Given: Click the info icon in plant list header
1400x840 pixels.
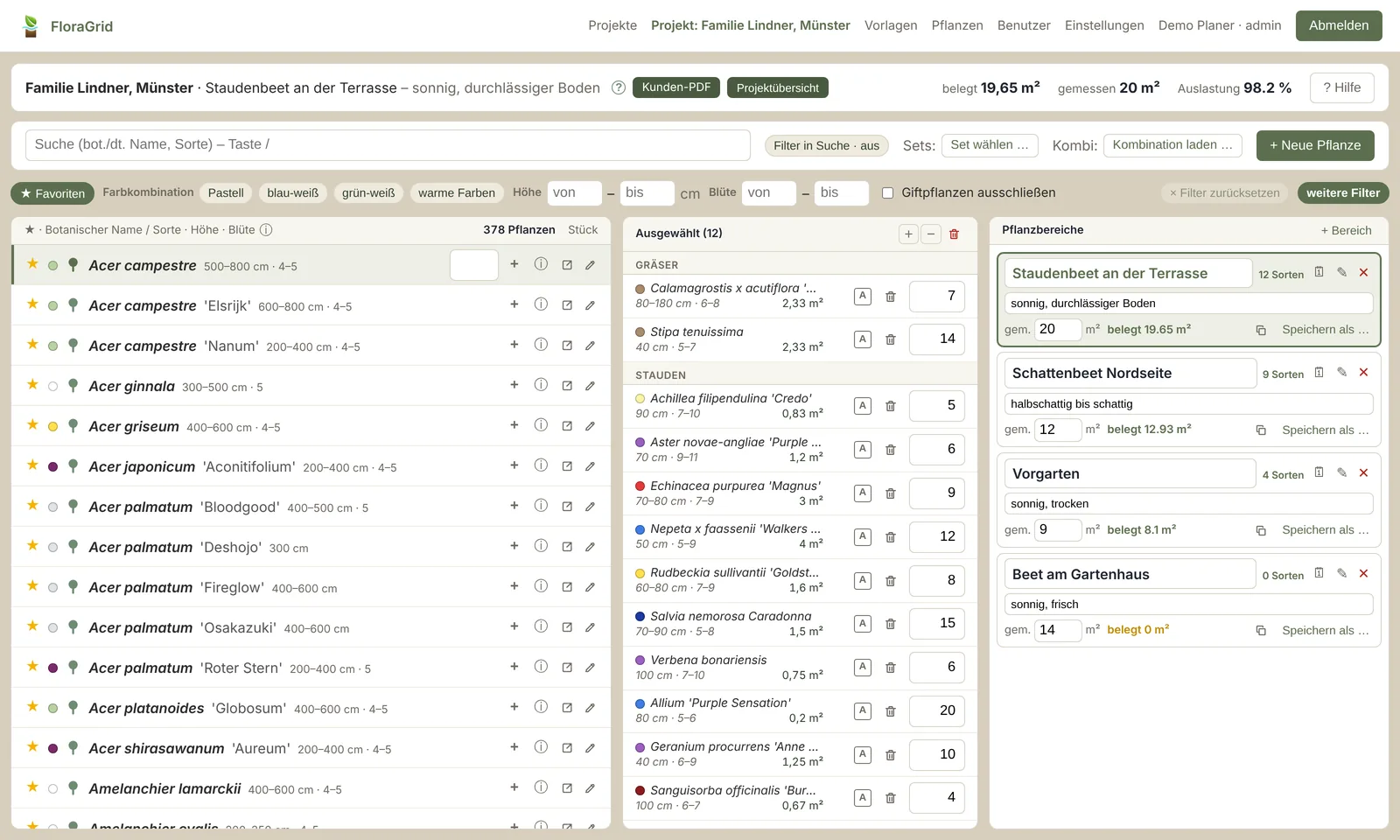Looking at the screenshot, I should [x=266, y=230].
